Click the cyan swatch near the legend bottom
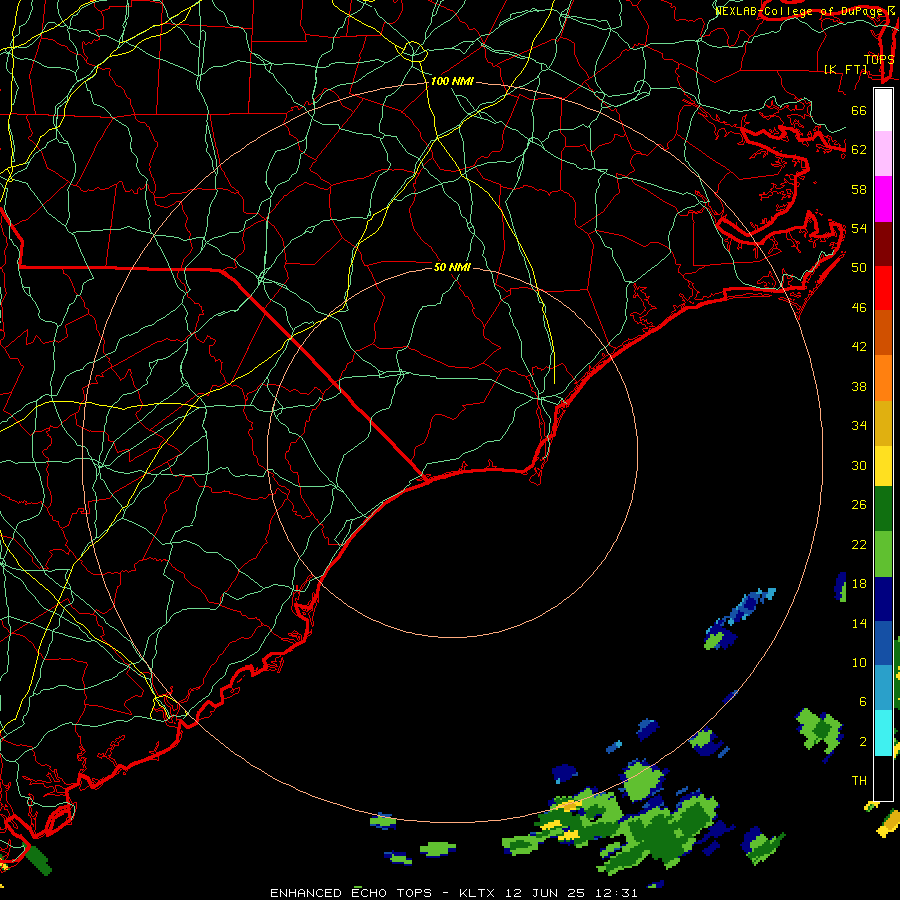Viewport: 900px width, 900px height. 883,733
